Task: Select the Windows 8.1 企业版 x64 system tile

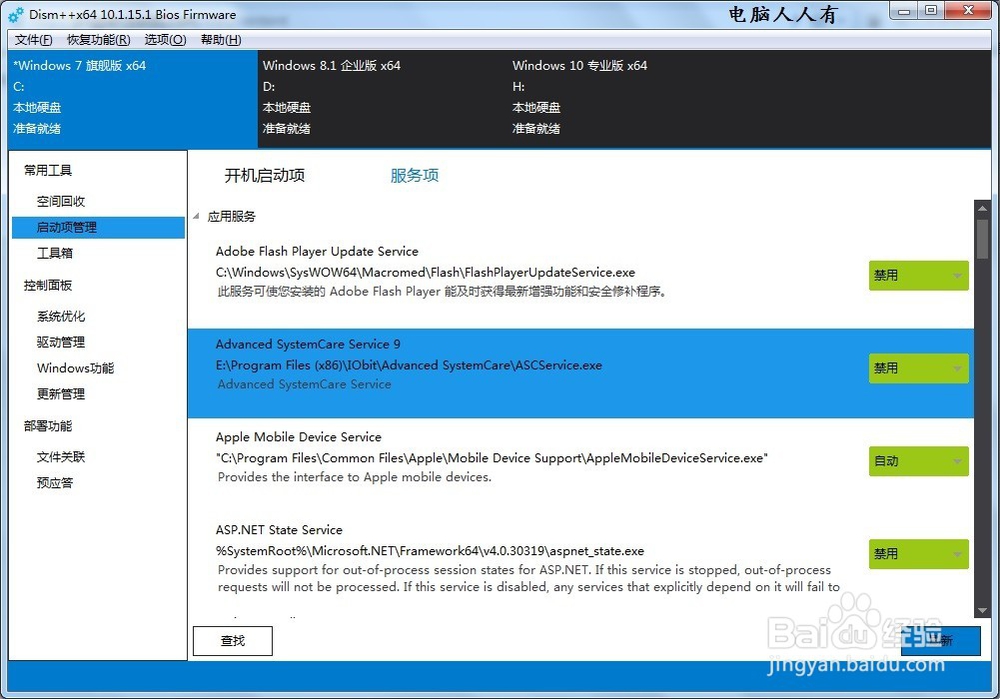Action: pos(382,99)
